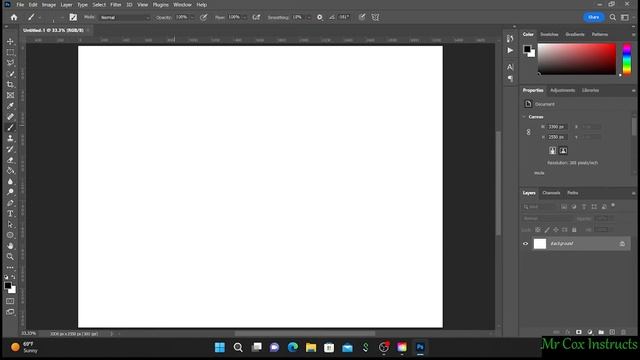This screenshot has height=360, width=640.
Task: Open the Image menu
Action: (49, 5)
